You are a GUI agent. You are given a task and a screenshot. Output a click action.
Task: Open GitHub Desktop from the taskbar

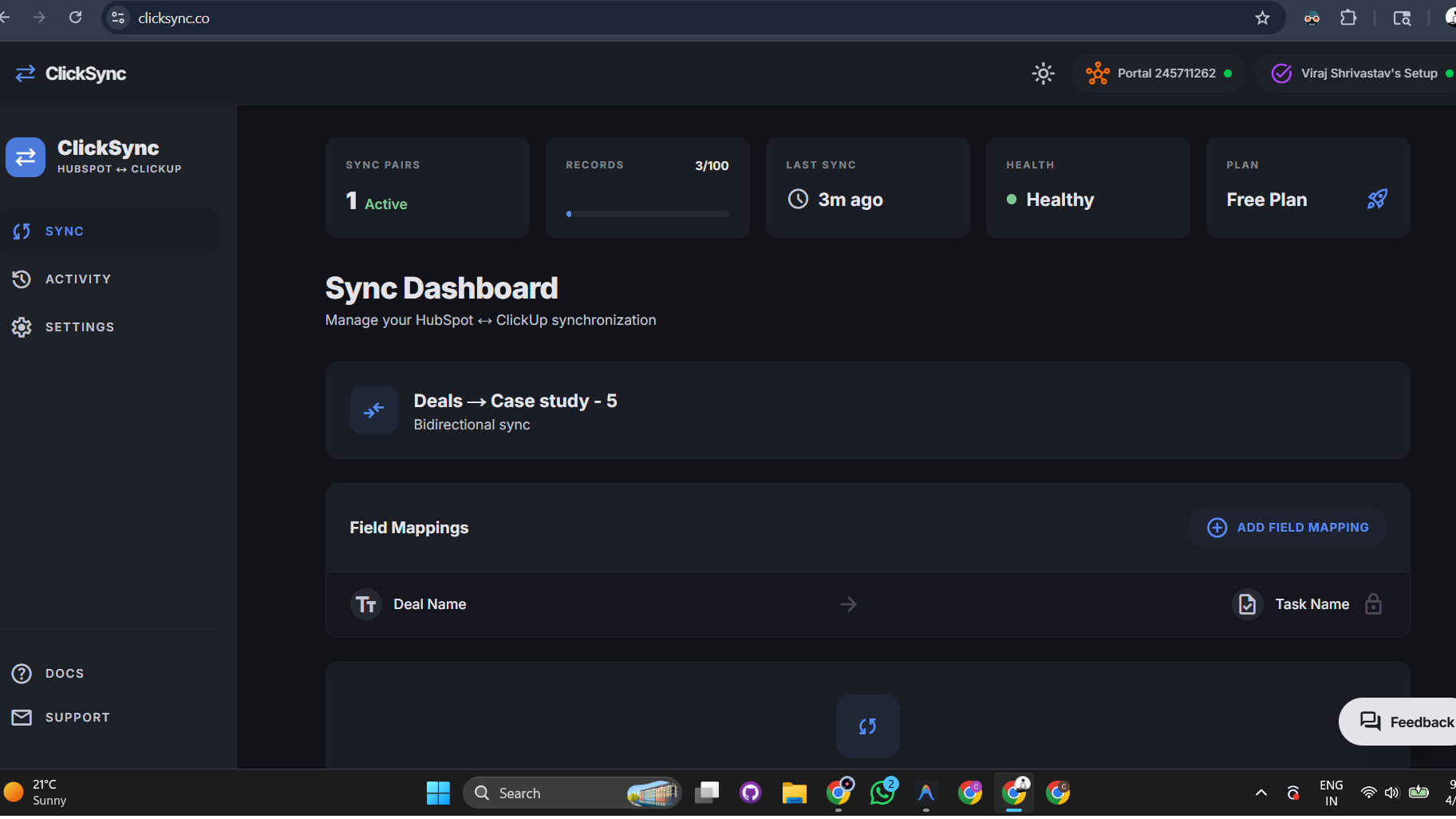(x=750, y=793)
